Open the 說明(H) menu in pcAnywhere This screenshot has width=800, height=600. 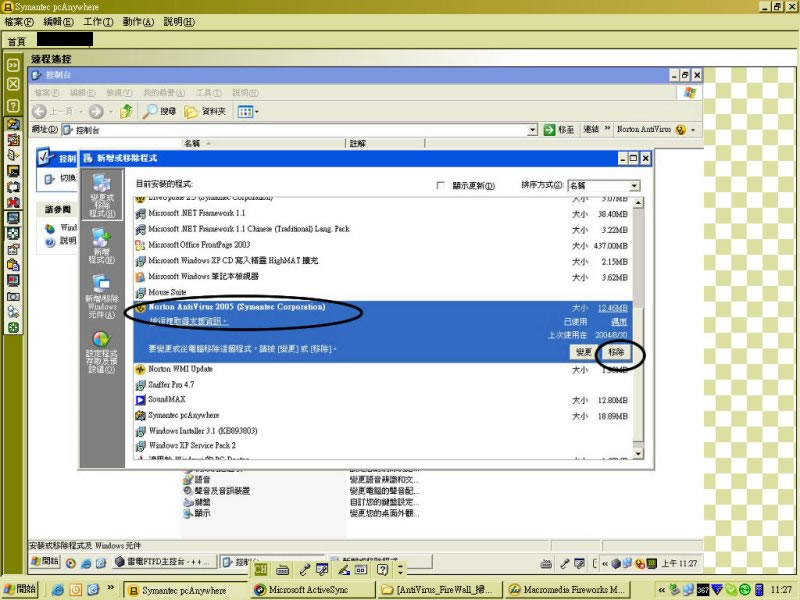(x=179, y=22)
